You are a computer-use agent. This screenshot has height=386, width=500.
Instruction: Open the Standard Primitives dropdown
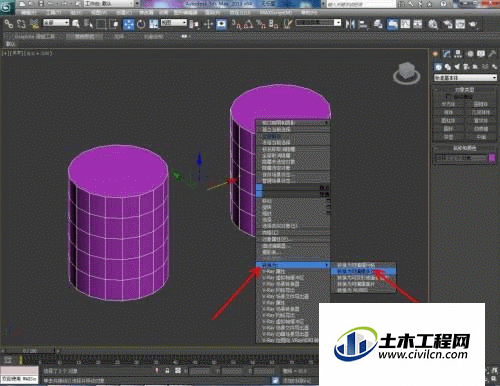(465, 78)
